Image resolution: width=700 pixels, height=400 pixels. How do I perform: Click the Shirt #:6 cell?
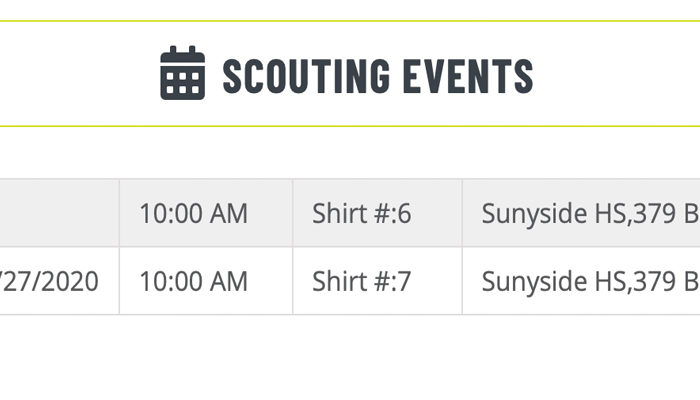(x=377, y=213)
